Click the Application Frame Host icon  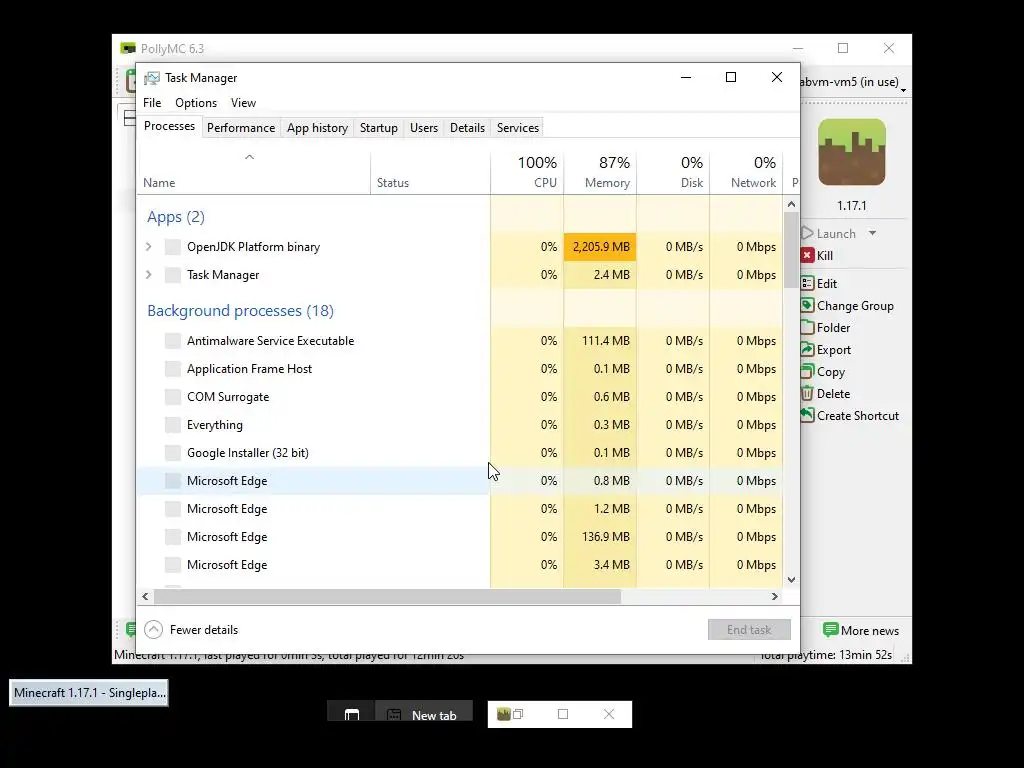(172, 369)
